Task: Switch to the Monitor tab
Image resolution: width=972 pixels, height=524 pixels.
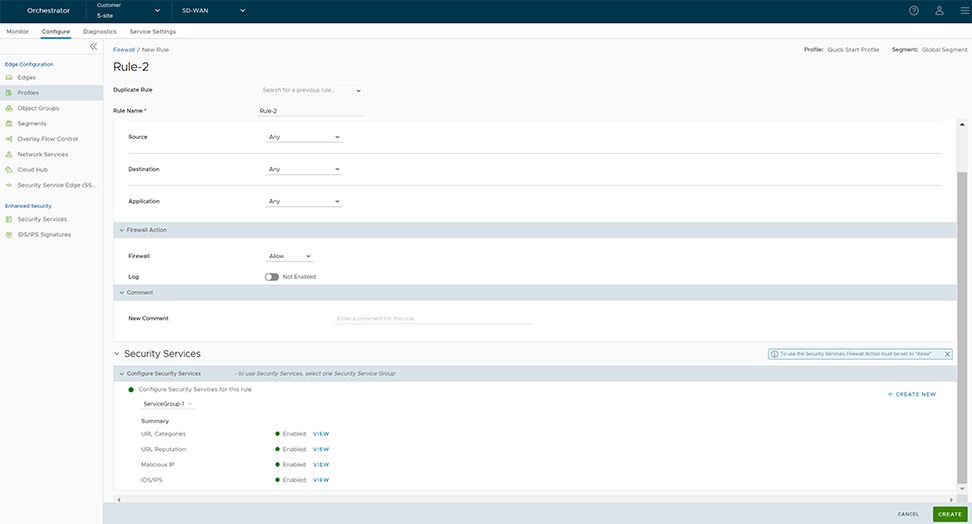Action: point(18,32)
